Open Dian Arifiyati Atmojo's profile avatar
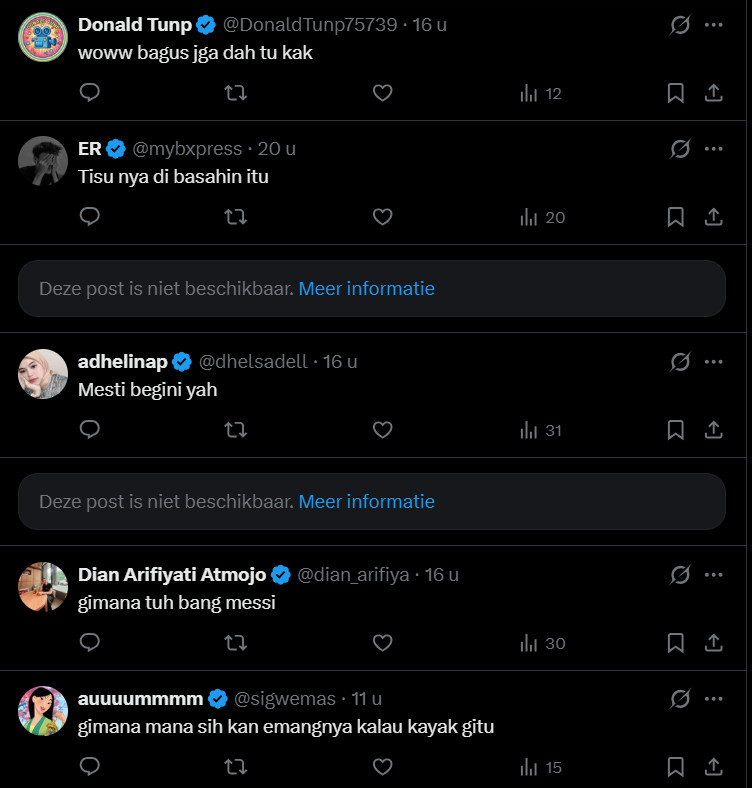 click(43, 587)
